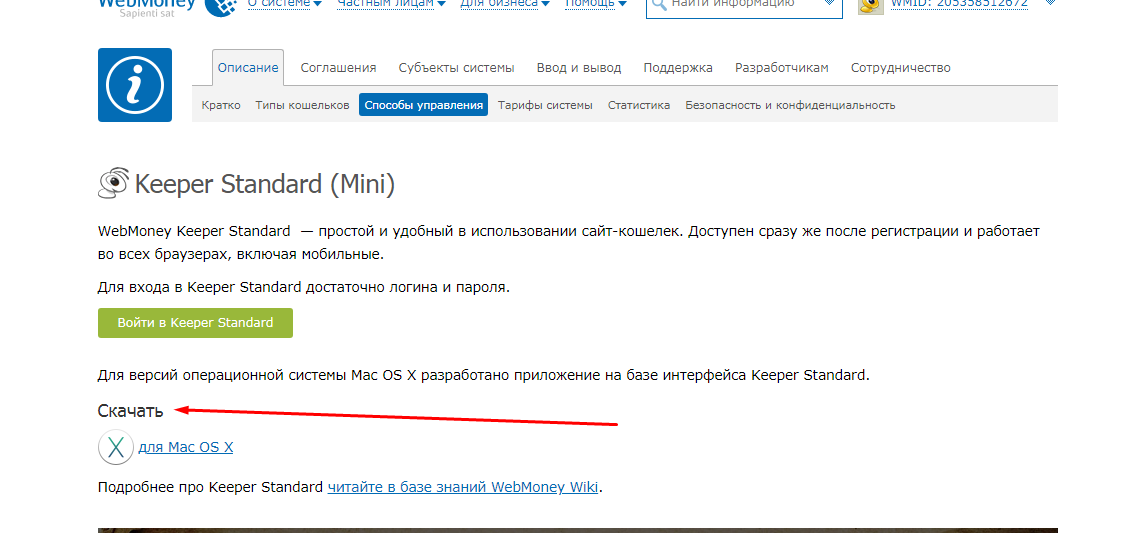Click the magnifier icon in search box

[x=658, y=5]
